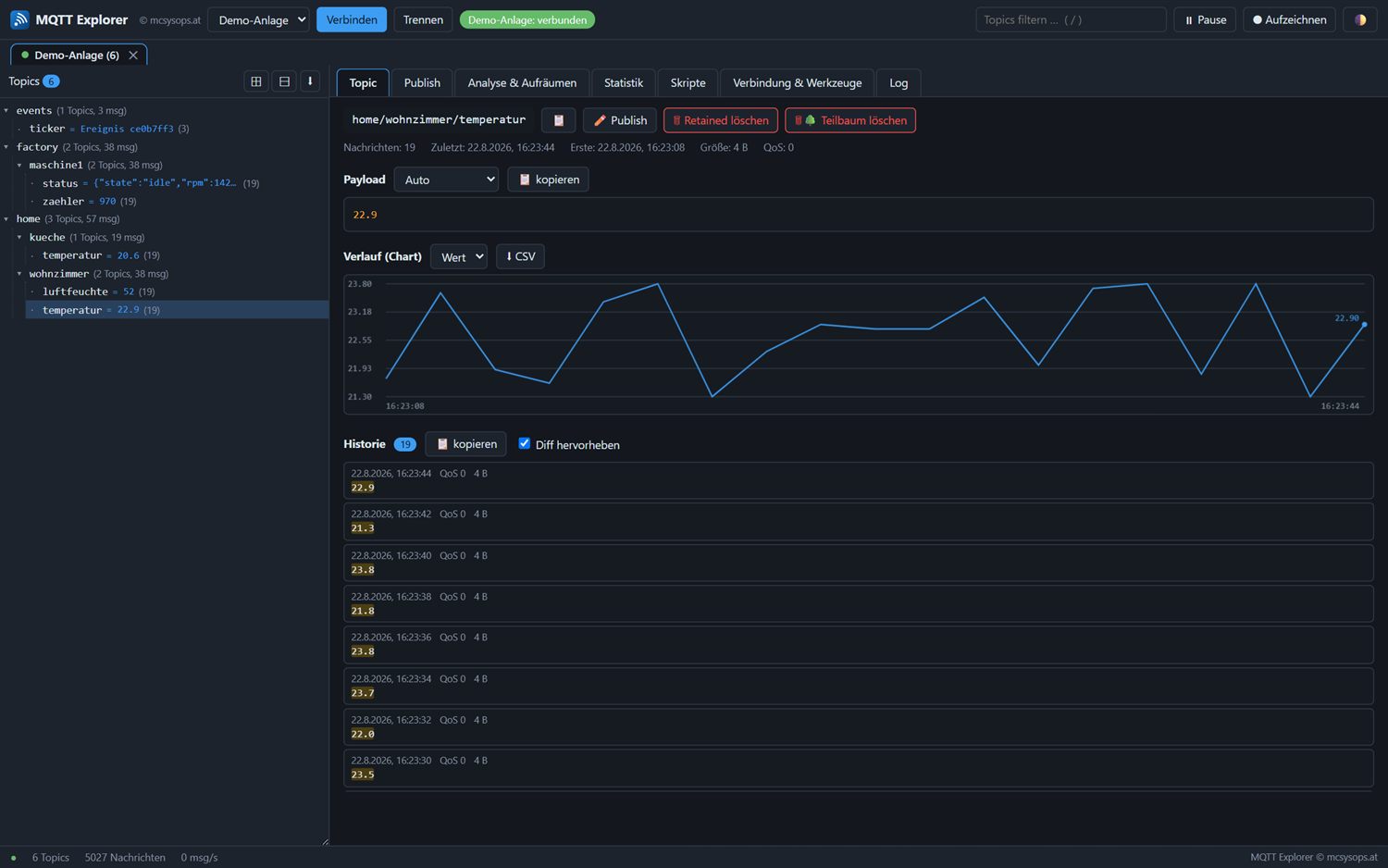Open the Skripte tab

(x=688, y=82)
